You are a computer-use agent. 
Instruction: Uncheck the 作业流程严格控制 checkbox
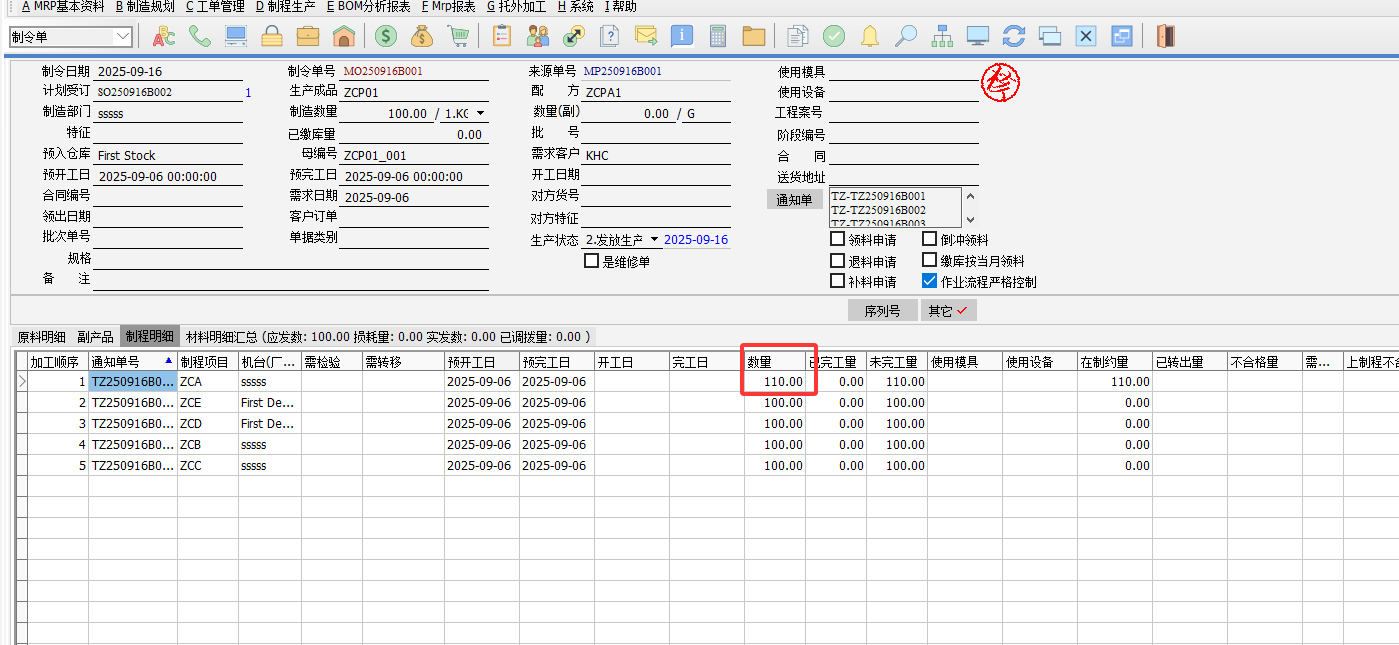(930, 282)
